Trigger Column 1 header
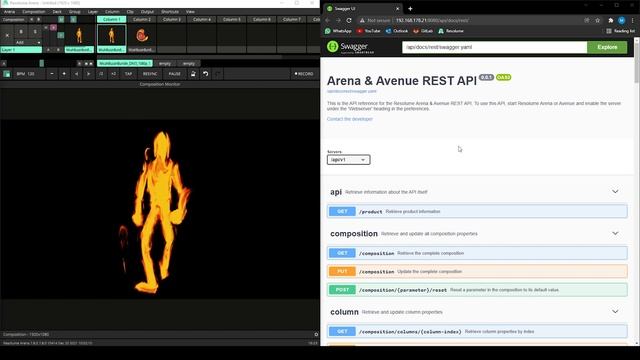640x360 pixels. click(111, 19)
